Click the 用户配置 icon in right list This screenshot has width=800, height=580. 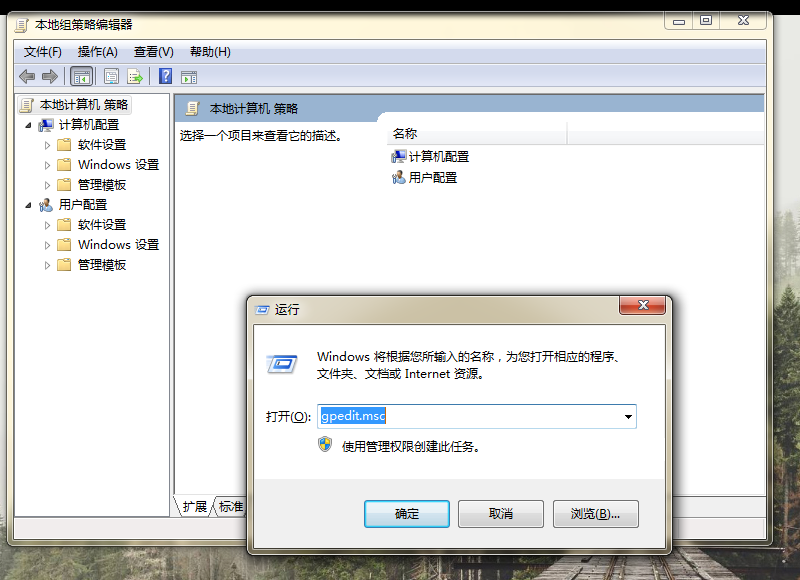[x=398, y=178]
